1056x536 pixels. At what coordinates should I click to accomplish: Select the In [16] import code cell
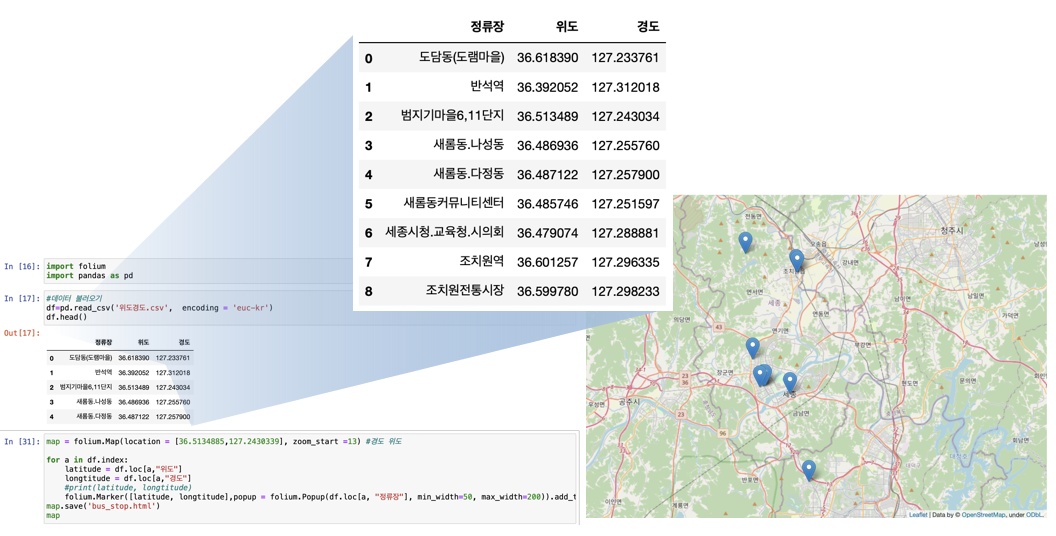(x=200, y=271)
